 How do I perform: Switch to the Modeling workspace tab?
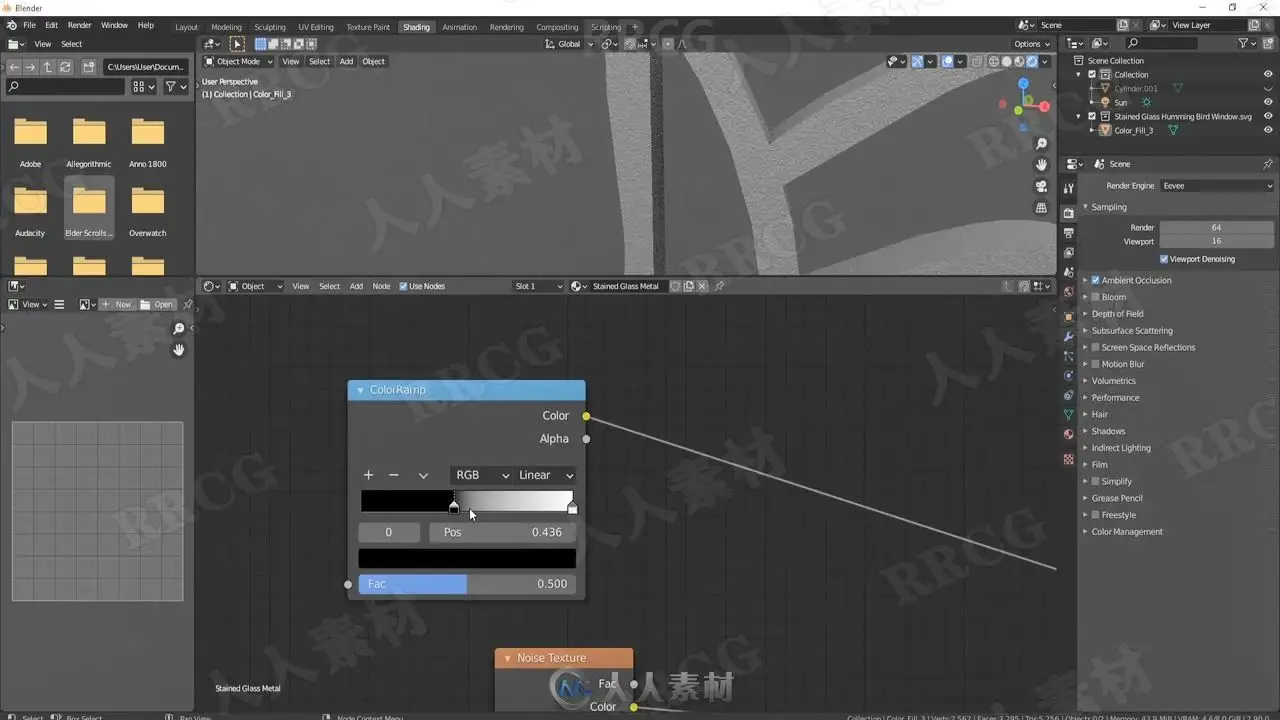click(x=226, y=27)
